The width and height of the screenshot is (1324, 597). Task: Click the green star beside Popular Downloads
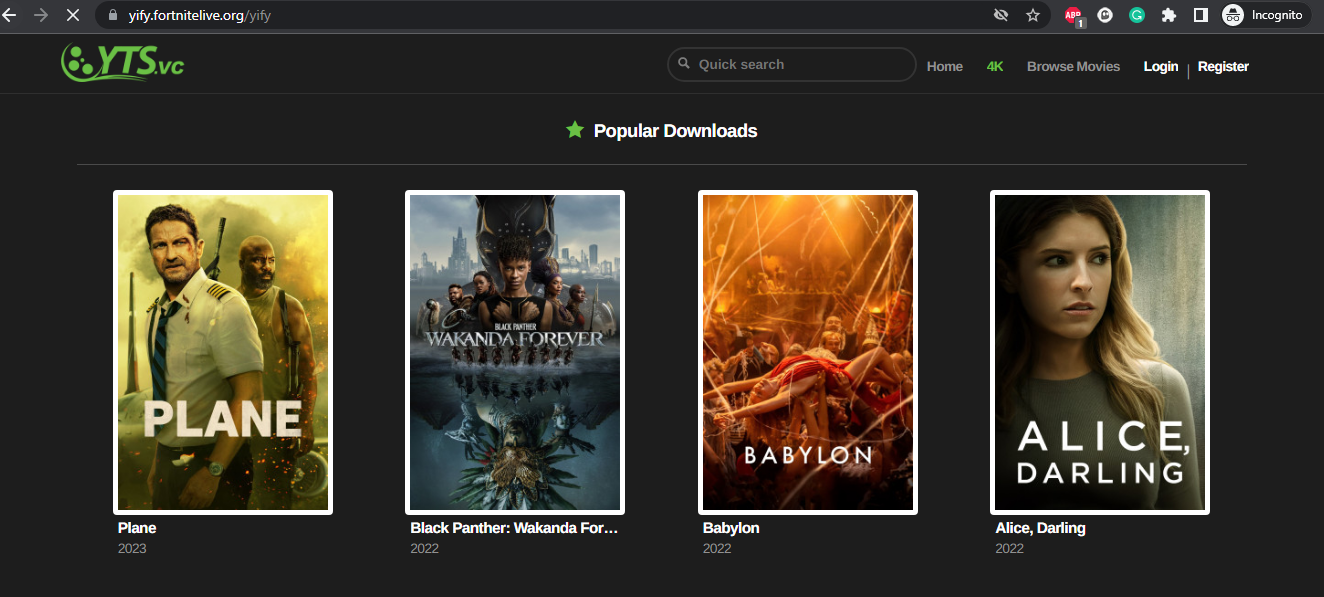(574, 130)
